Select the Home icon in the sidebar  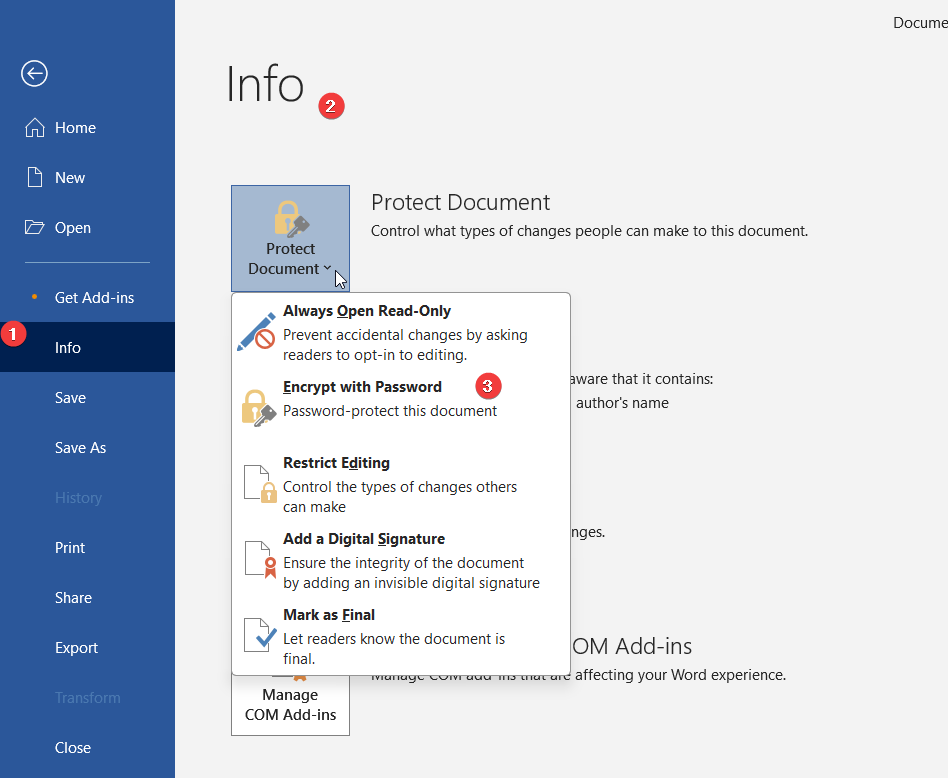click(34, 127)
